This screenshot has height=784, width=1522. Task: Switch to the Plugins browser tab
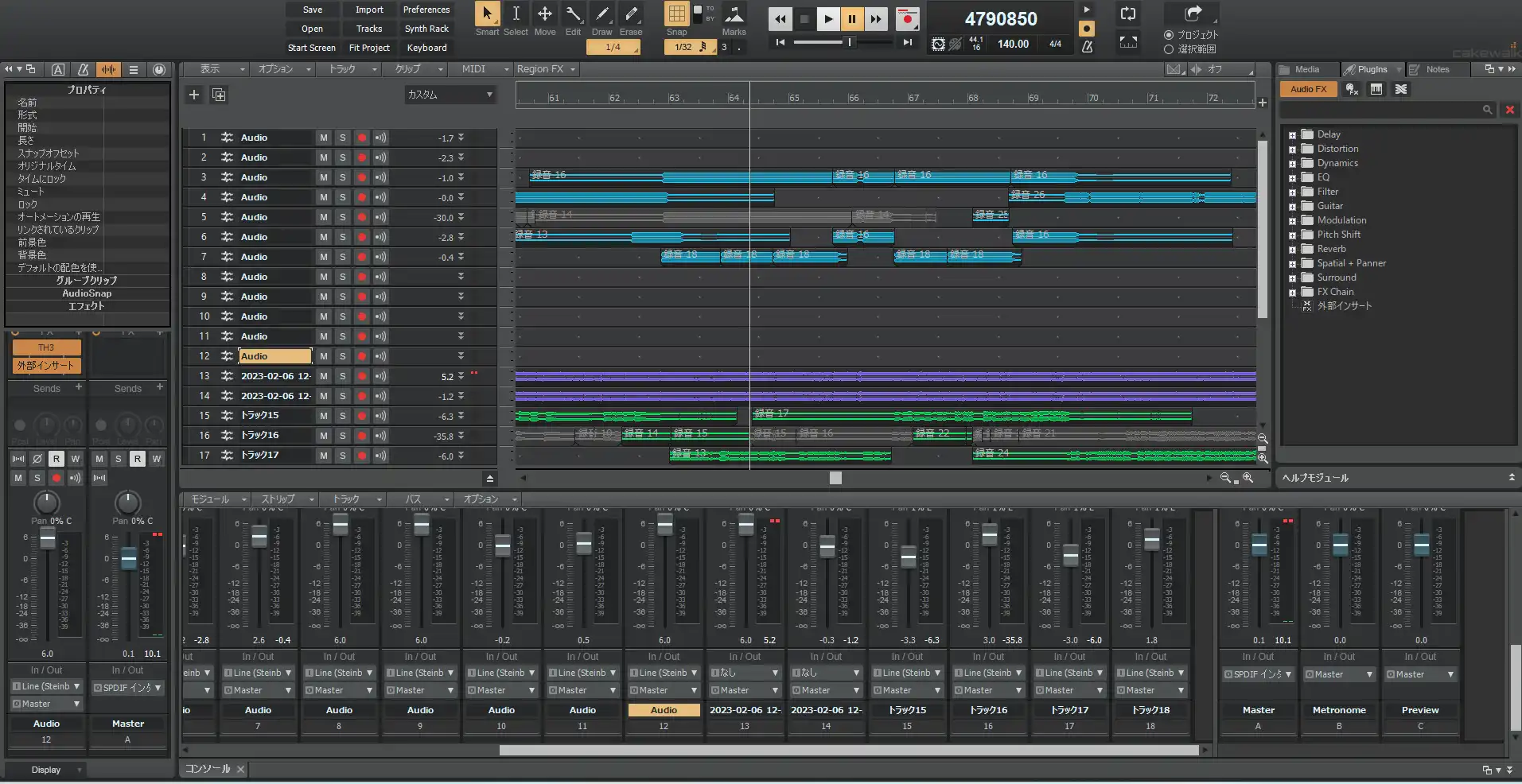tap(1372, 69)
